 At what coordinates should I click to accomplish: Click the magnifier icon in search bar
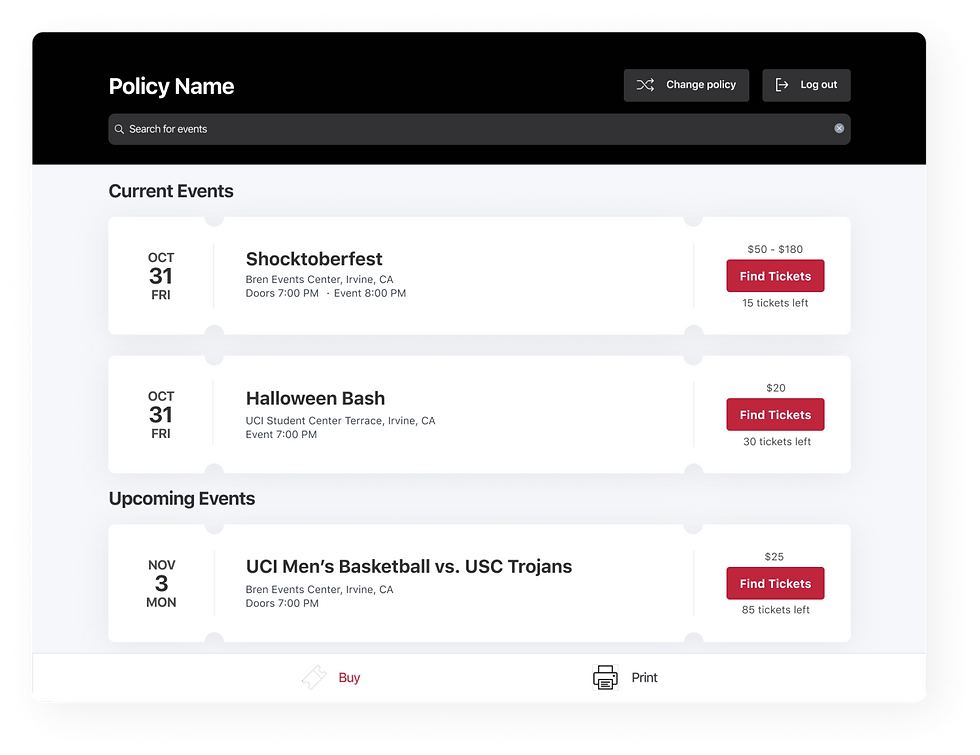[119, 129]
